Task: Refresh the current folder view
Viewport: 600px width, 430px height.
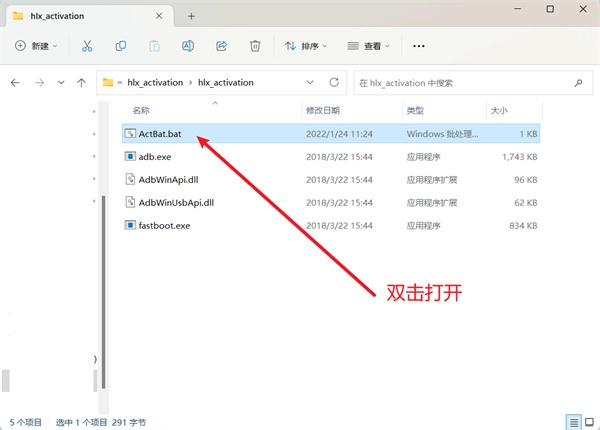Action: click(x=333, y=82)
